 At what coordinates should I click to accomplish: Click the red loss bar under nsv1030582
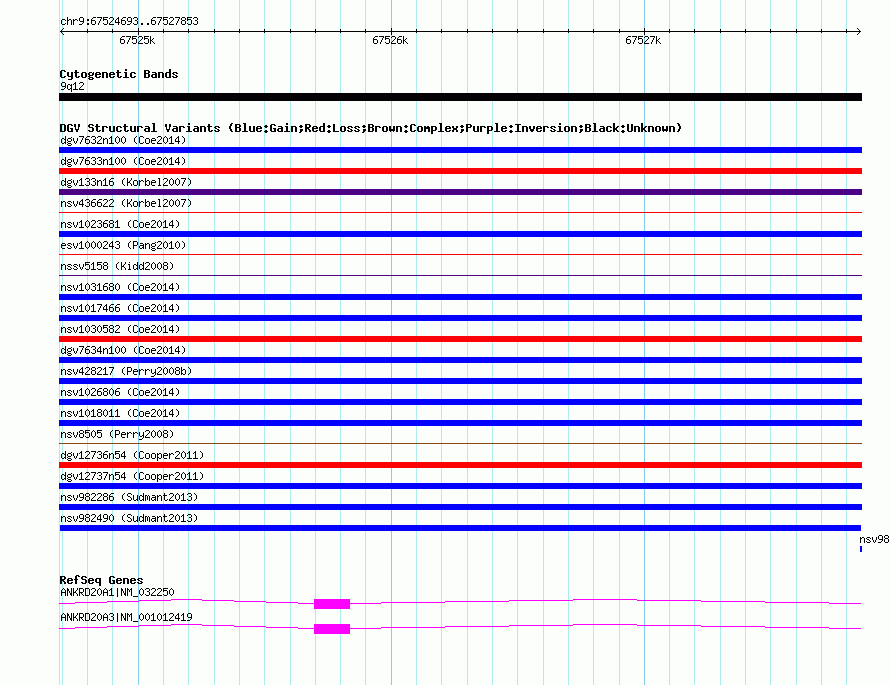[460, 339]
